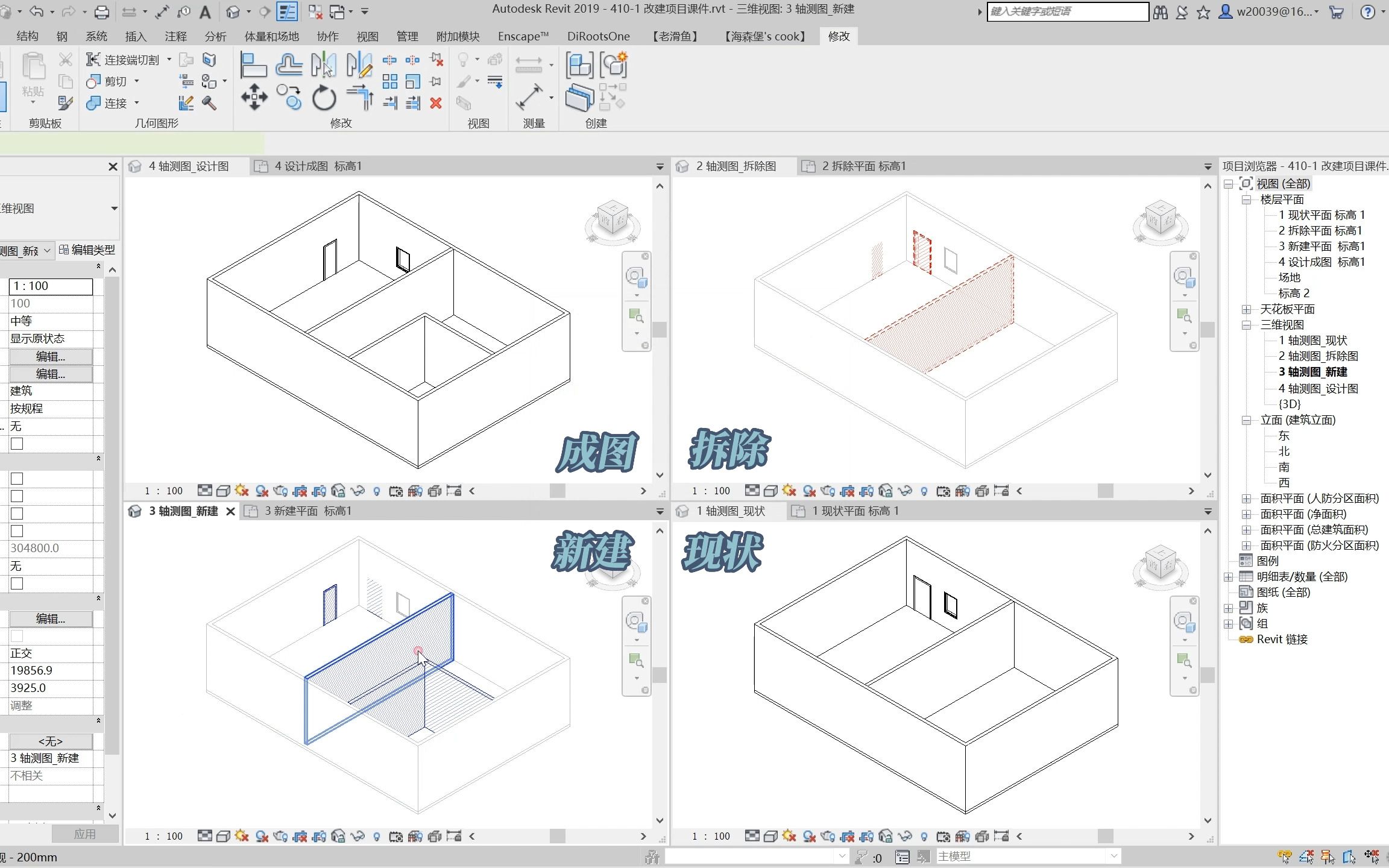
Task: Tick the checkbox under the second 无 row
Action: pos(17,583)
